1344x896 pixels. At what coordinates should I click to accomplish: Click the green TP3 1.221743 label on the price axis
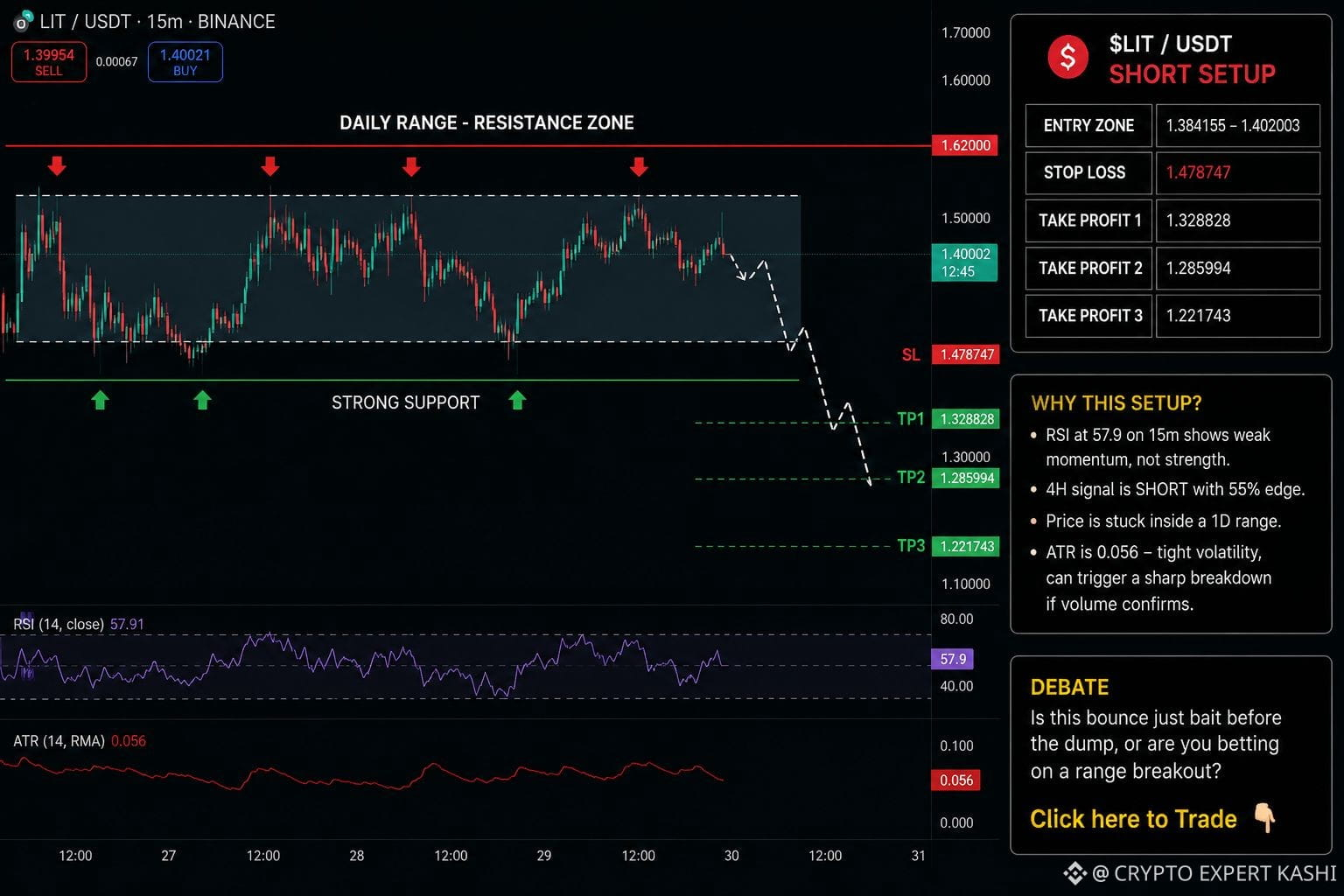(966, 546)
